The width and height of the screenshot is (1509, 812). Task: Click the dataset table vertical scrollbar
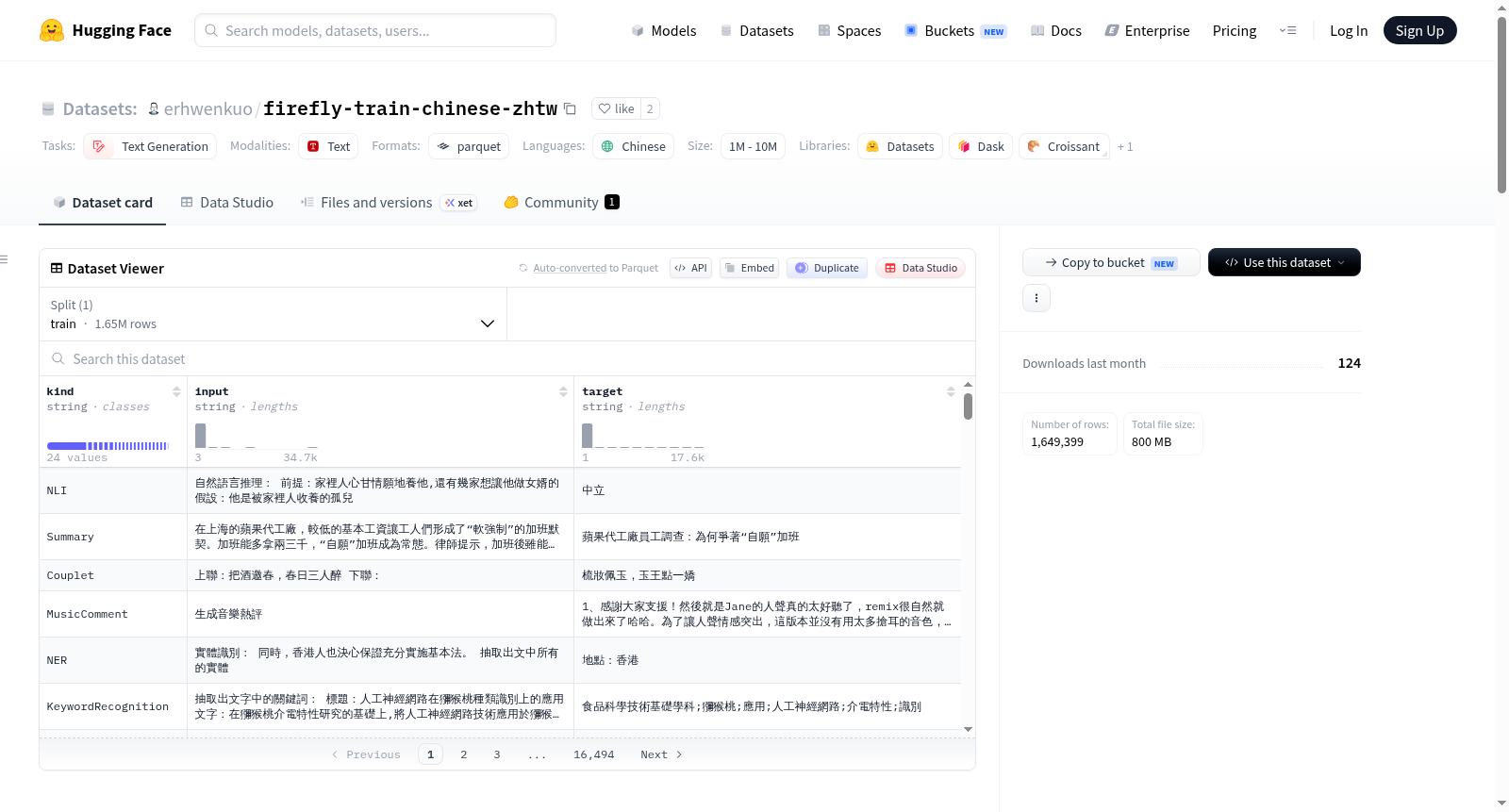pyautogui.click(x=968, y=406)
